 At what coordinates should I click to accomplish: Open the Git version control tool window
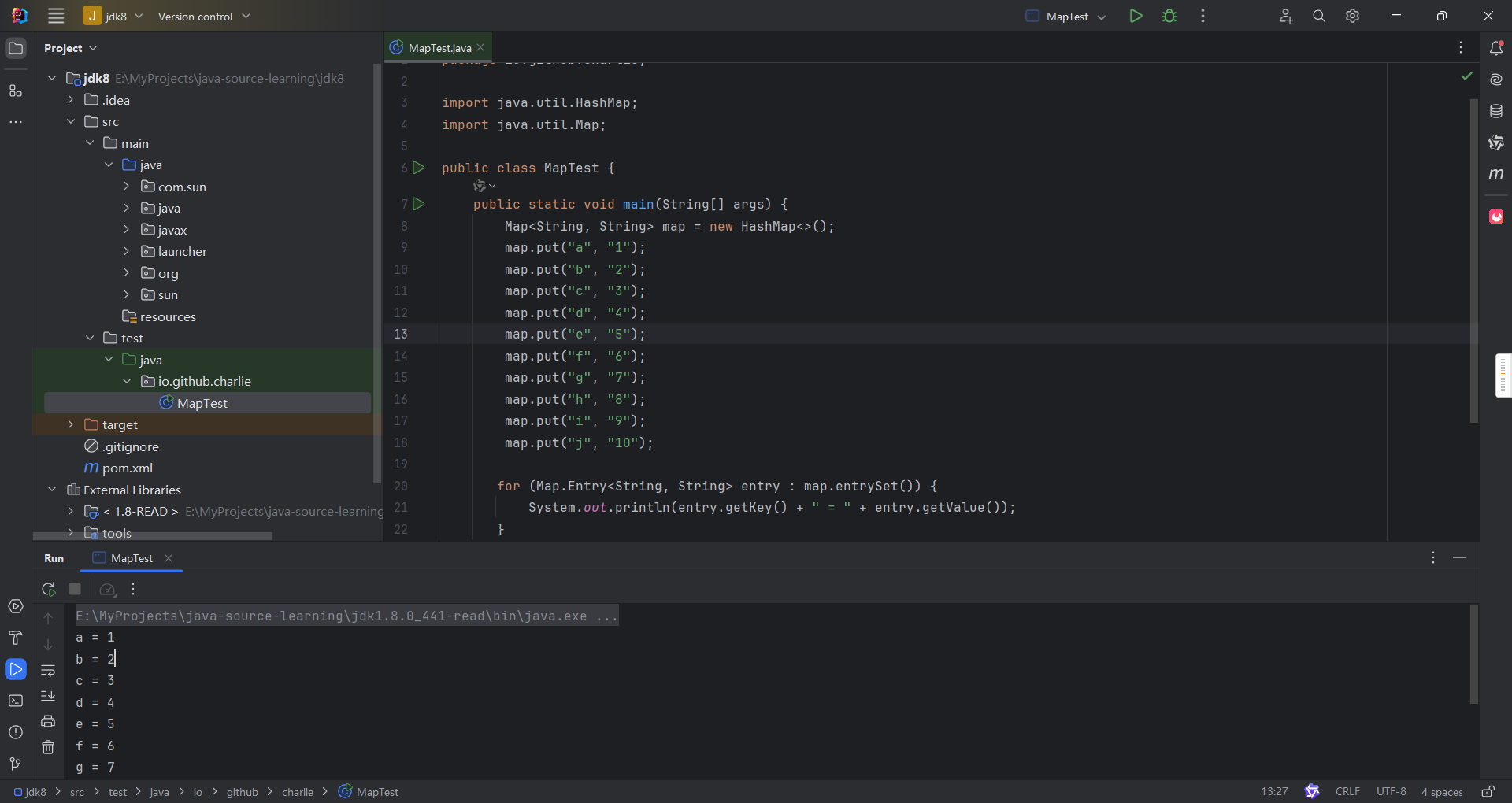point(16,764)
